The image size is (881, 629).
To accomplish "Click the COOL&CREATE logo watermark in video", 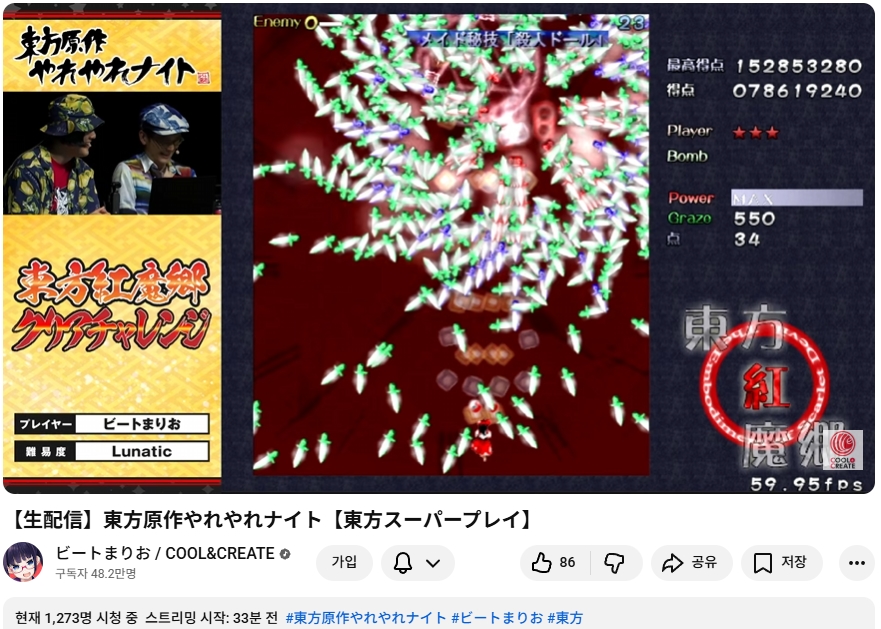I will point(843,450).
